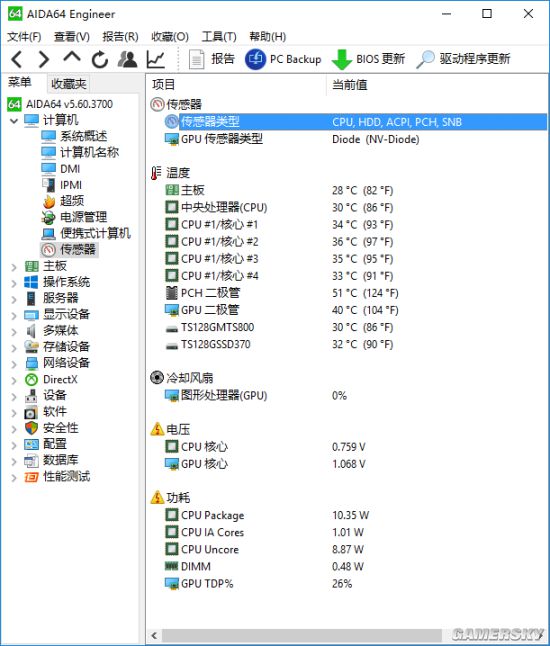Screen dimensions: 550x646
Task: Click the 配置 tree icon
Action: point(31,445)
